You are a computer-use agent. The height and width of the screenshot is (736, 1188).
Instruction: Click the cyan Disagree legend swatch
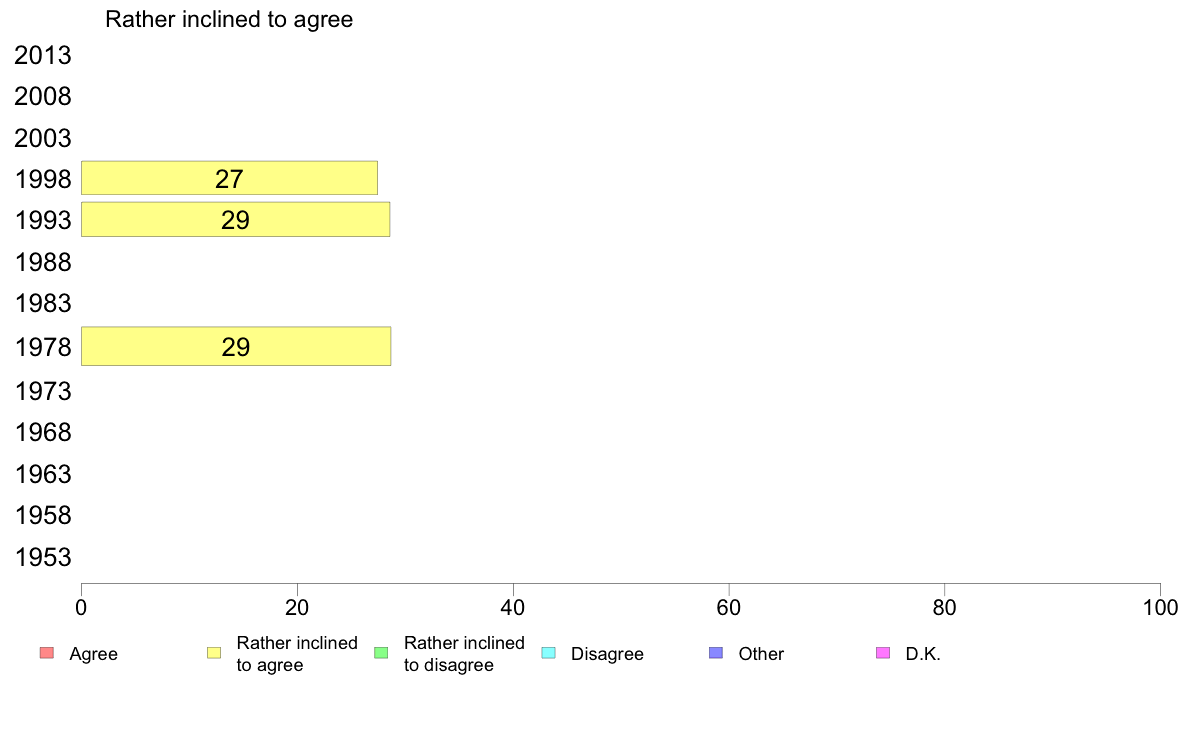(549, 653)
